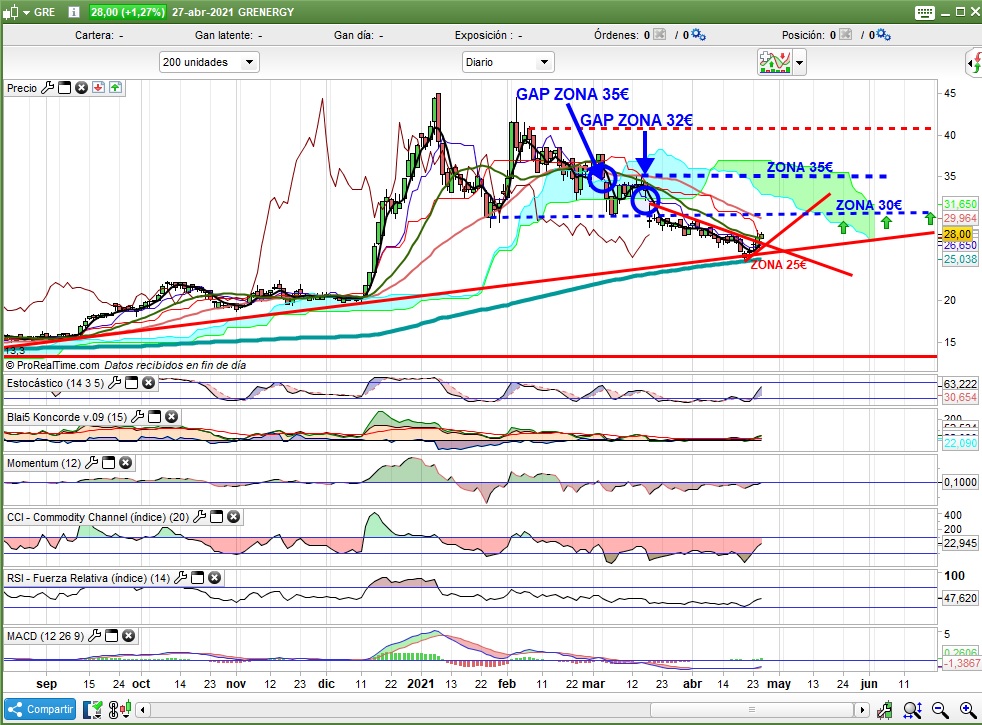Click the 27-abr-2021 GRENERGY title text
Viewport: 982px width, 725px height.
pyautogui.click(x=233, y=12)
